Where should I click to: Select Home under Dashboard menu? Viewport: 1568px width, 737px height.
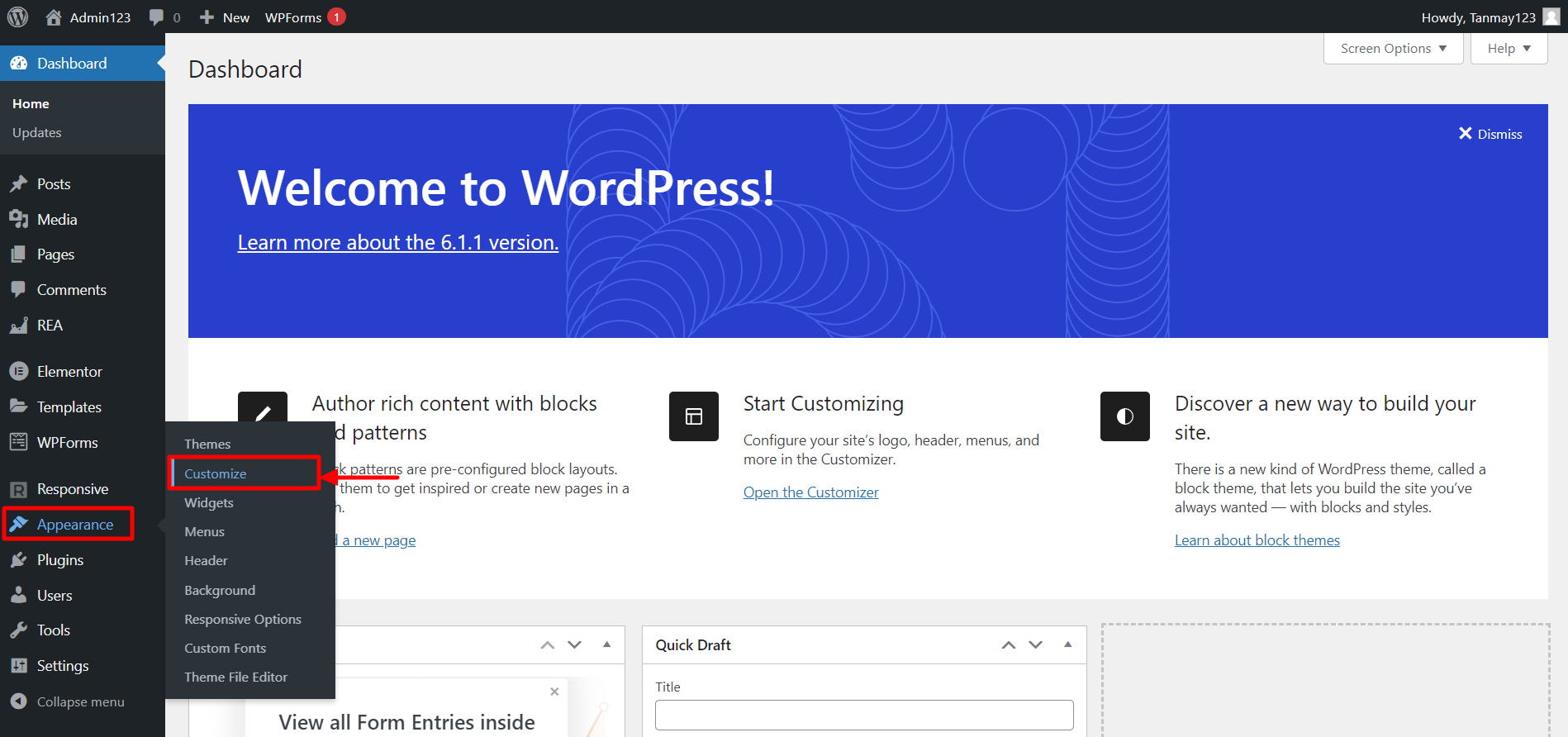click(31, 103)
